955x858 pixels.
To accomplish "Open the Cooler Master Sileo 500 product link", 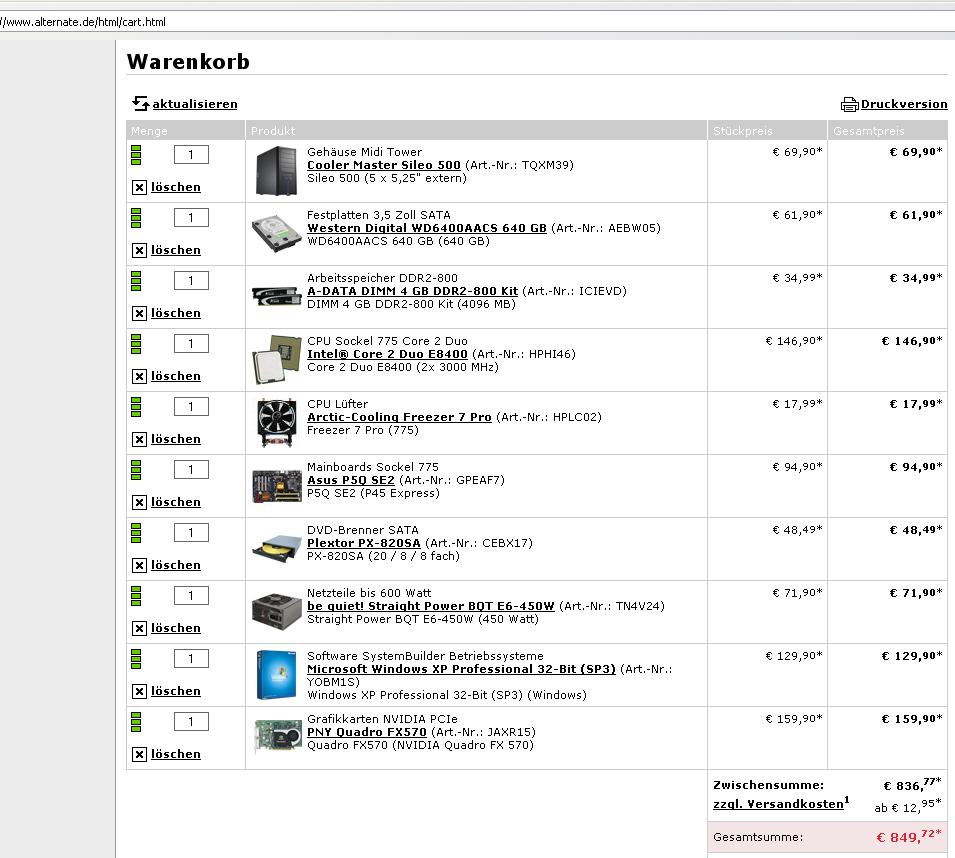I will [384, 165].
